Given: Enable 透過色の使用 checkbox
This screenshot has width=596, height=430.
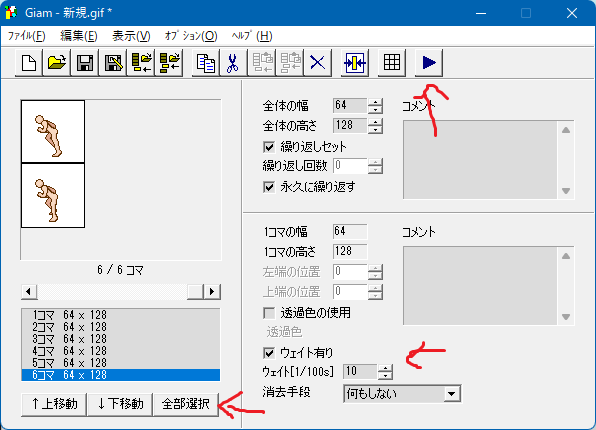Looking at the screenshot, I should (269, 313).
